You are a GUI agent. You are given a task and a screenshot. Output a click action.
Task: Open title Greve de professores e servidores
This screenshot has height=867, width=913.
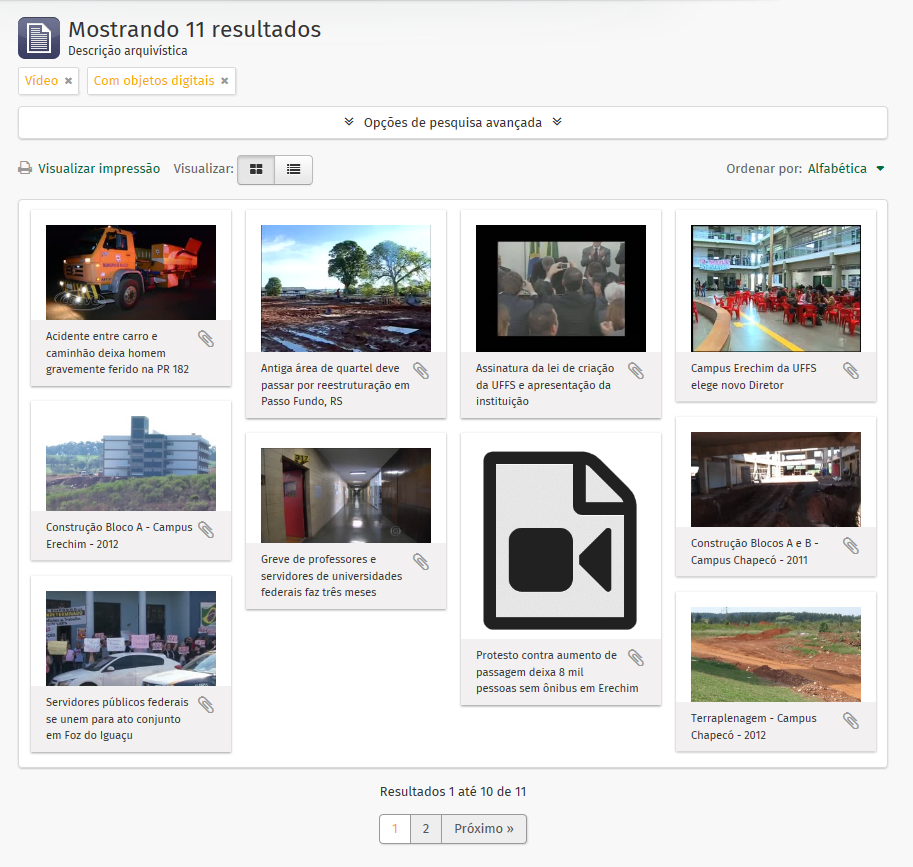coord(331,576)
